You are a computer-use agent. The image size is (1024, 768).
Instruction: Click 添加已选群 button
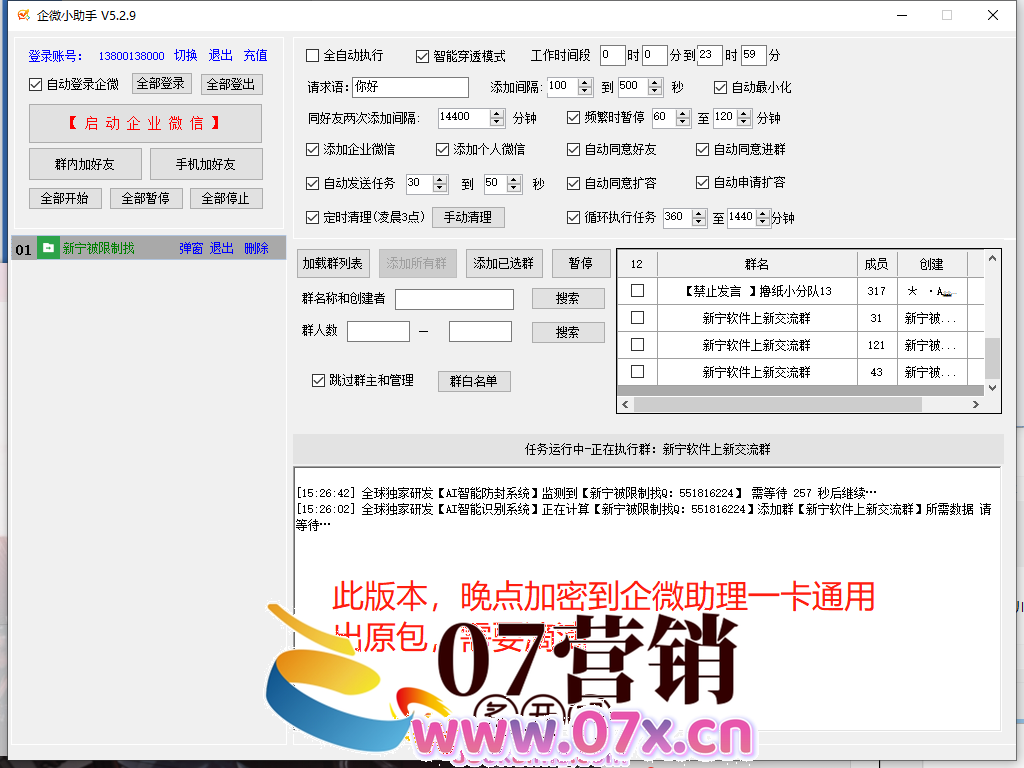click(x=504, y=263)
